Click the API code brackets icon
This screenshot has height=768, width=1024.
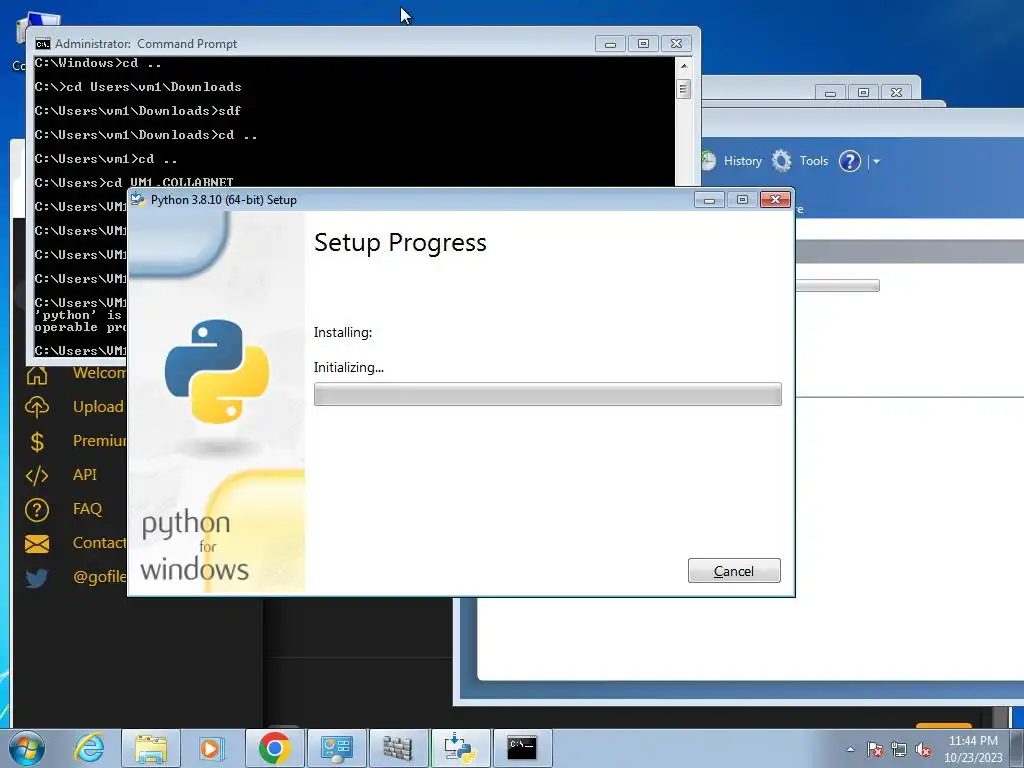37,475
